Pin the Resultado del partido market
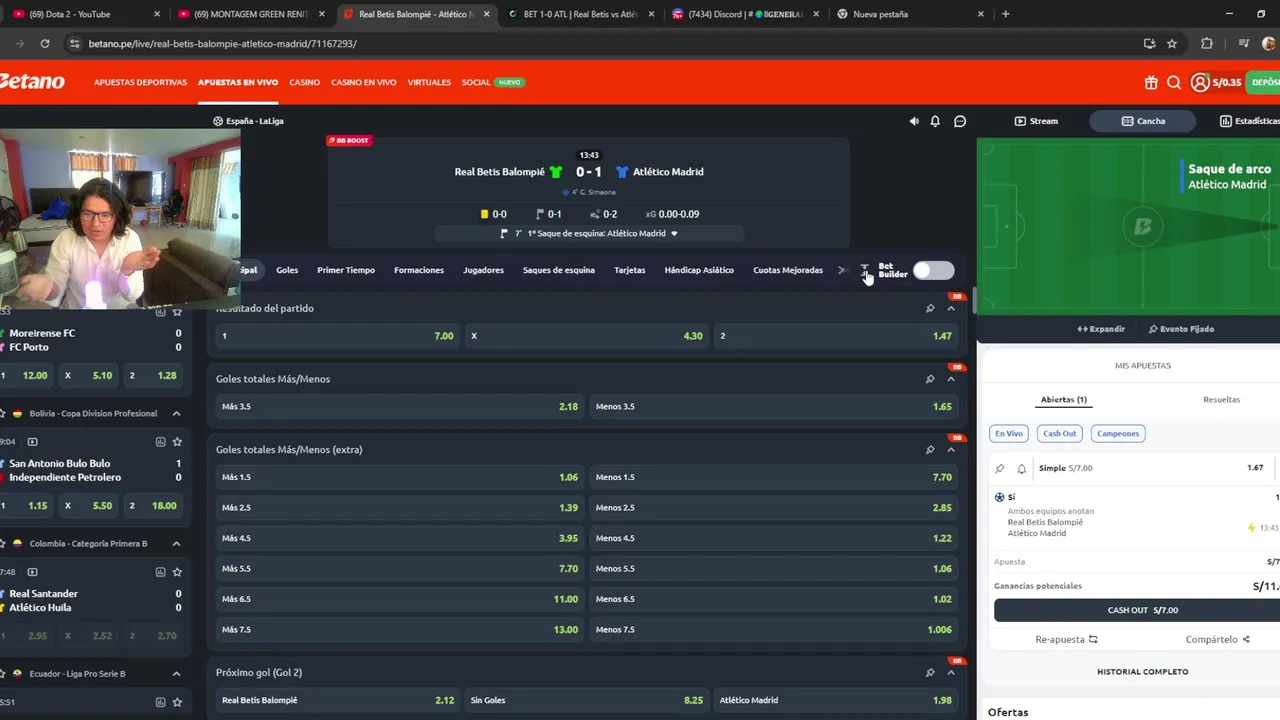The width and height of the screenshot is (1280, 720). click(x=930, y=308)
